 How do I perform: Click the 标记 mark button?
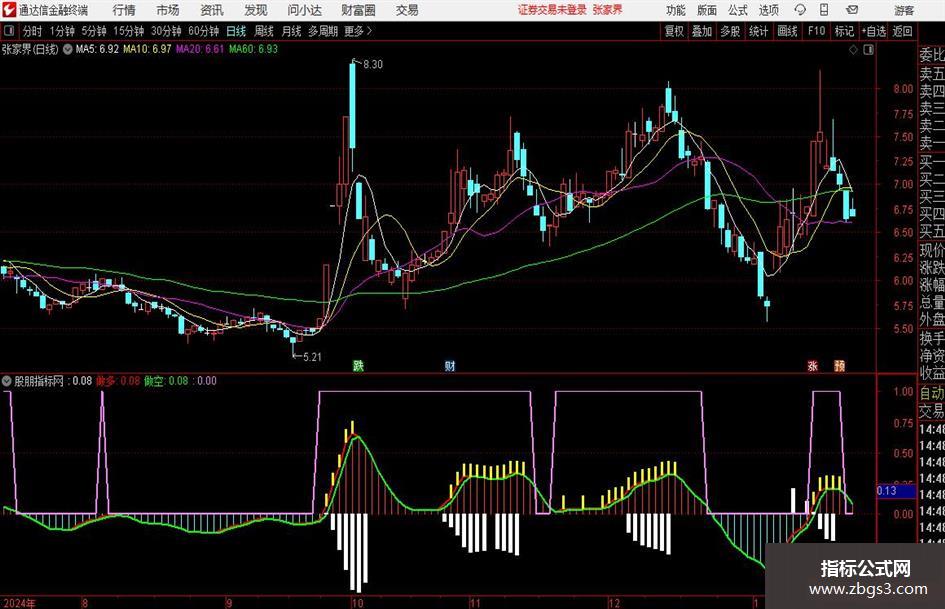tap(844, 31)
